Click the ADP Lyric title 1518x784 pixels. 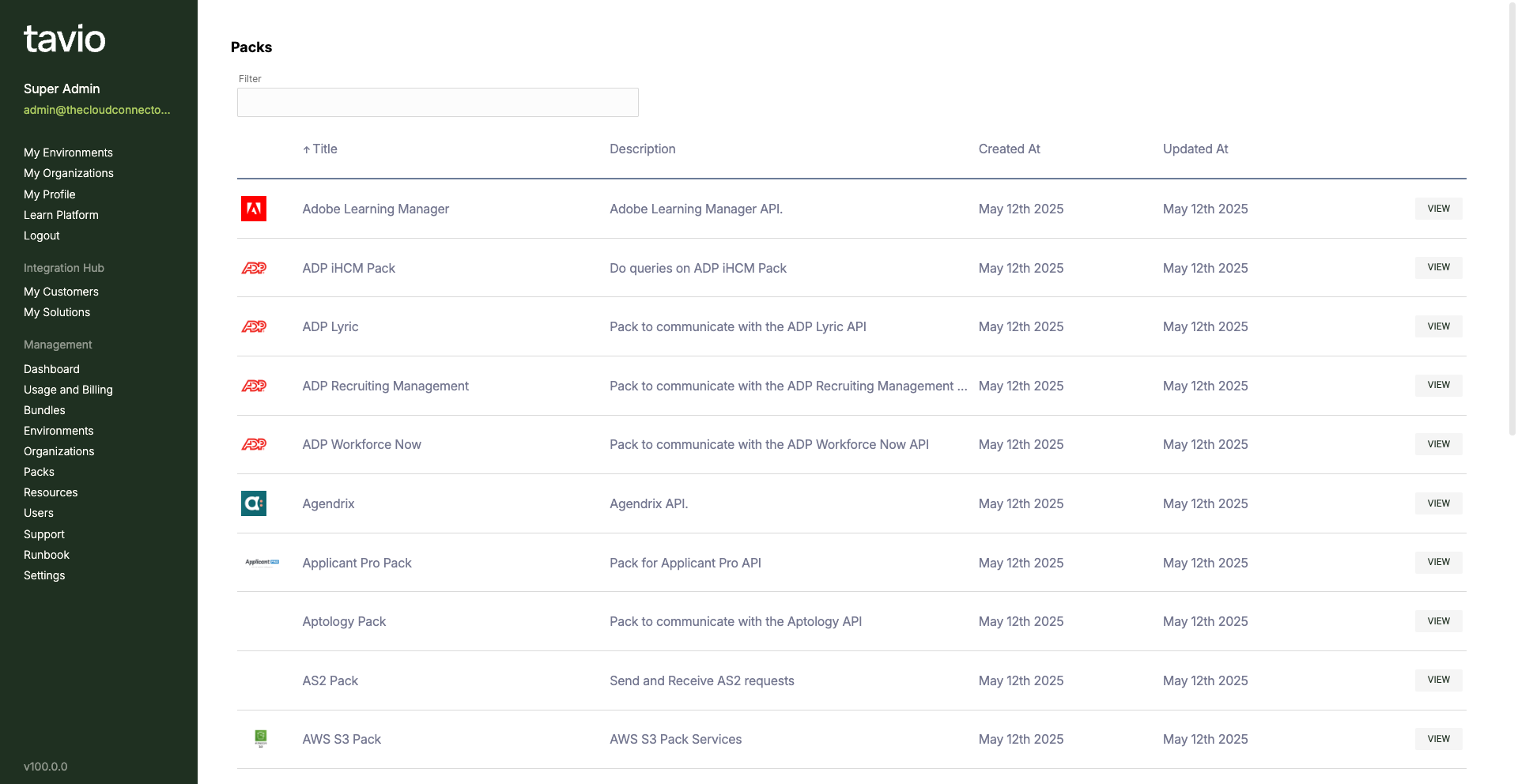coord(330,326)
